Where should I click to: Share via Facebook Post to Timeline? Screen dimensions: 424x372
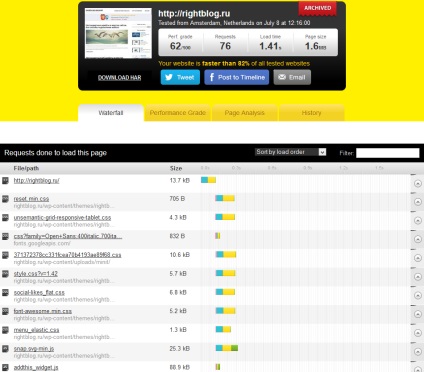pyautogui.click(x=237, y=77)
